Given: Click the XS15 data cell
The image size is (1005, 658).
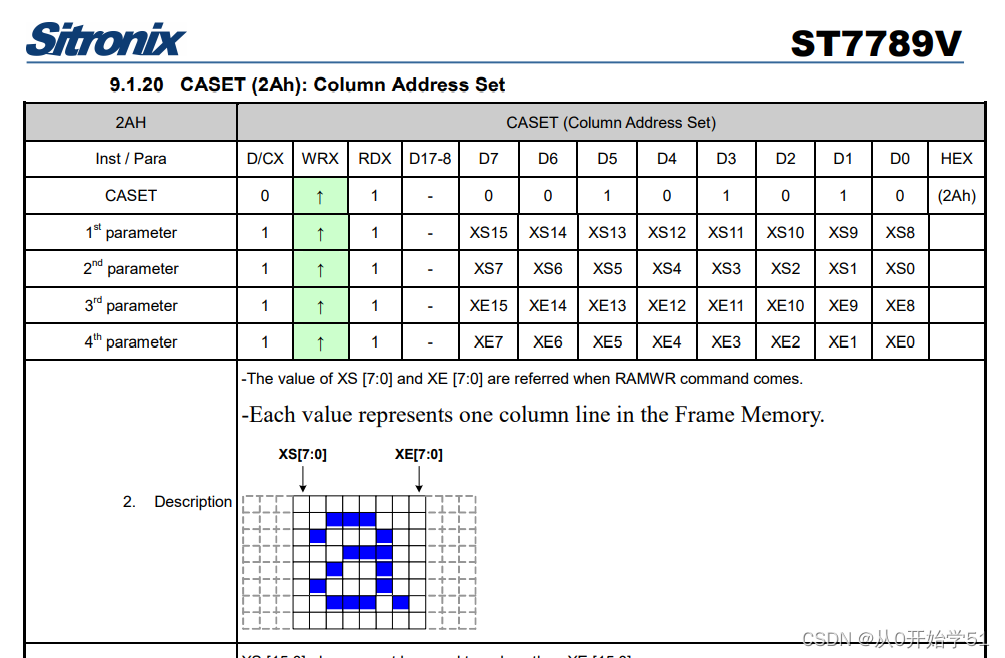Looking at the screenshot, I should coord(488,232).
